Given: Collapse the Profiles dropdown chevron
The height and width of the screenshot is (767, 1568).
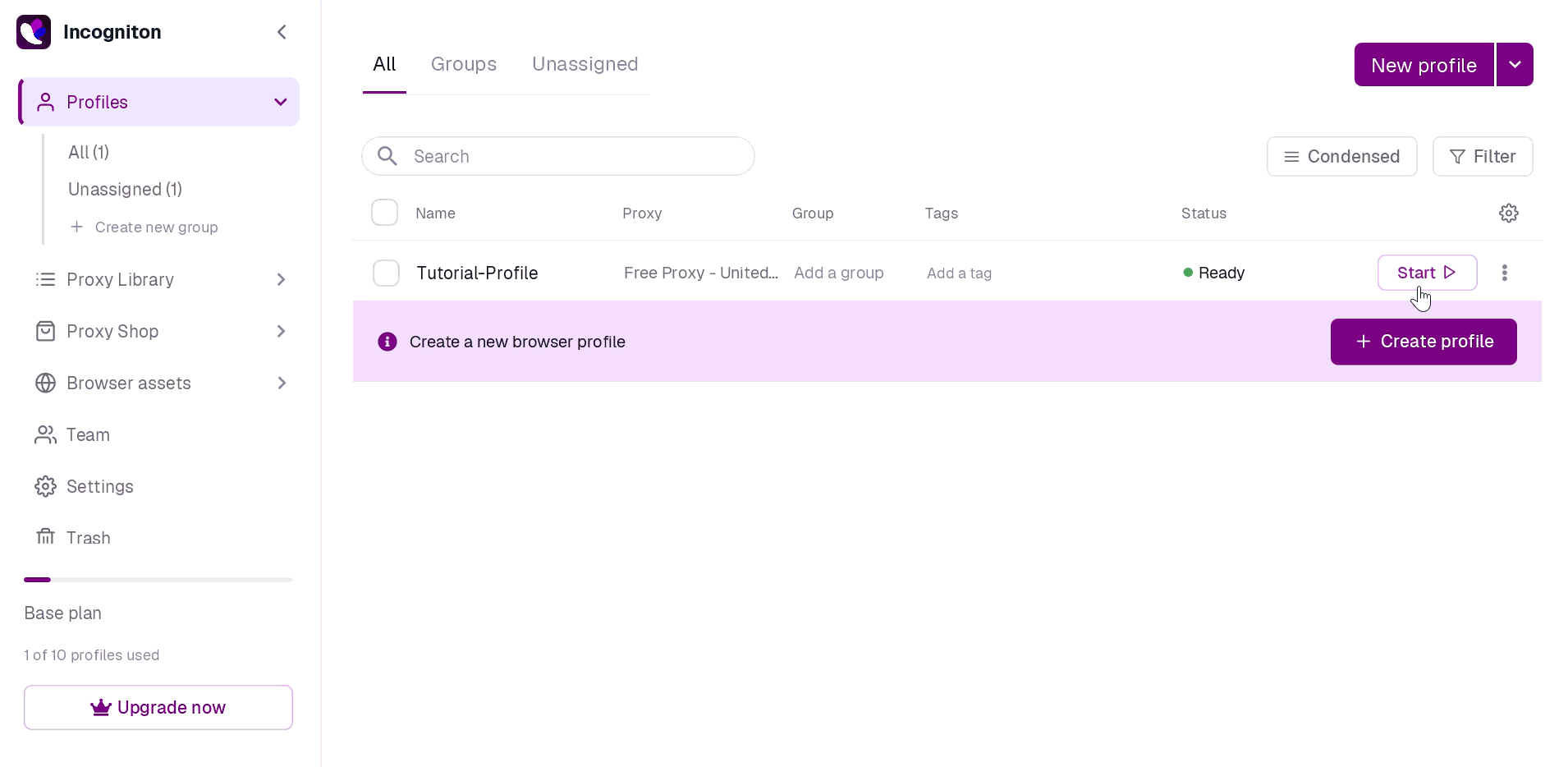Looking at the screenshot, I should 281,102.
